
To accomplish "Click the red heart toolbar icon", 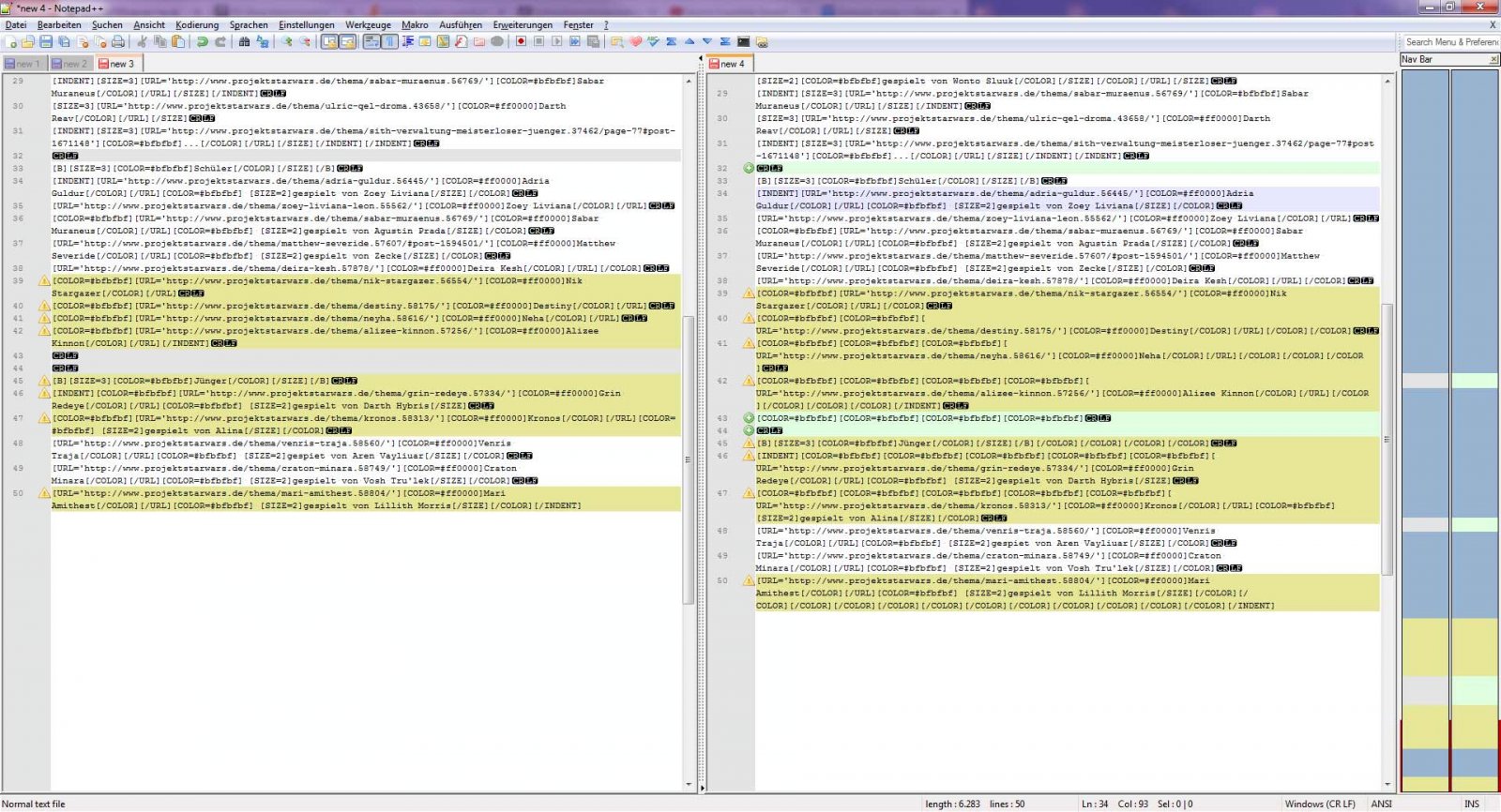I will click(635, 41).
